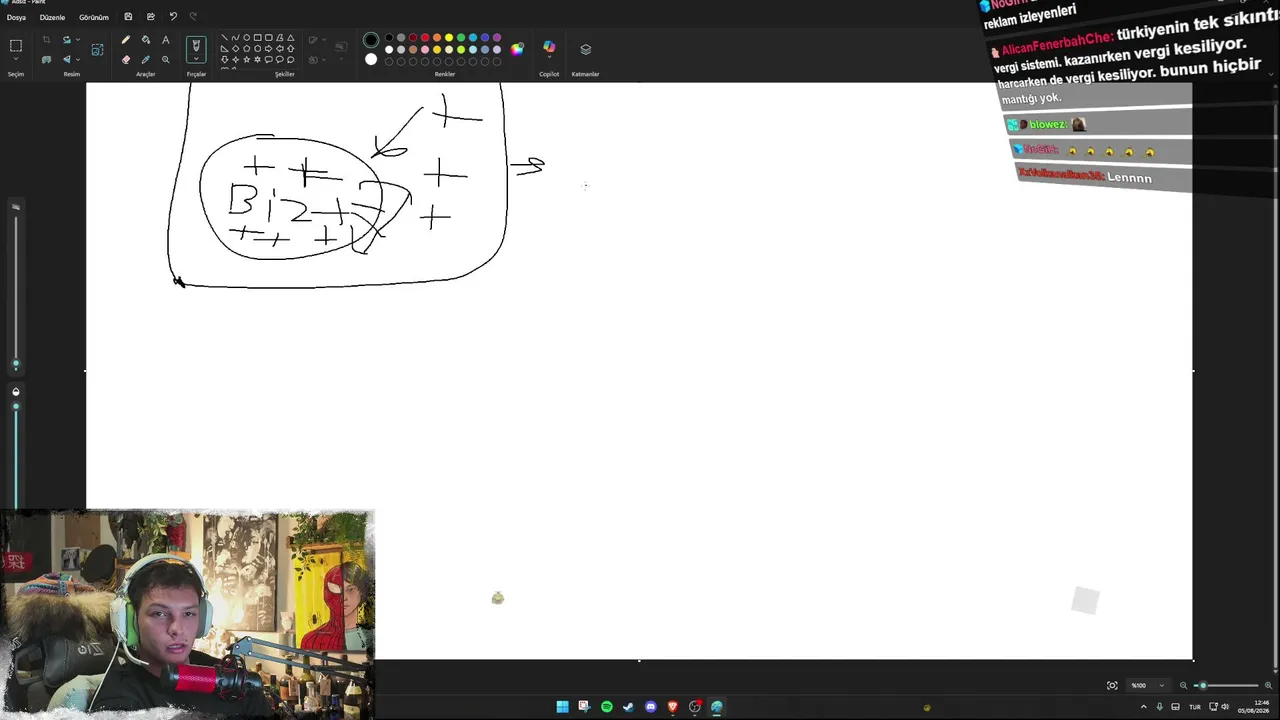1280x720 pixels.
Task: Pick the green color swatch
Action: click(461, 38)
